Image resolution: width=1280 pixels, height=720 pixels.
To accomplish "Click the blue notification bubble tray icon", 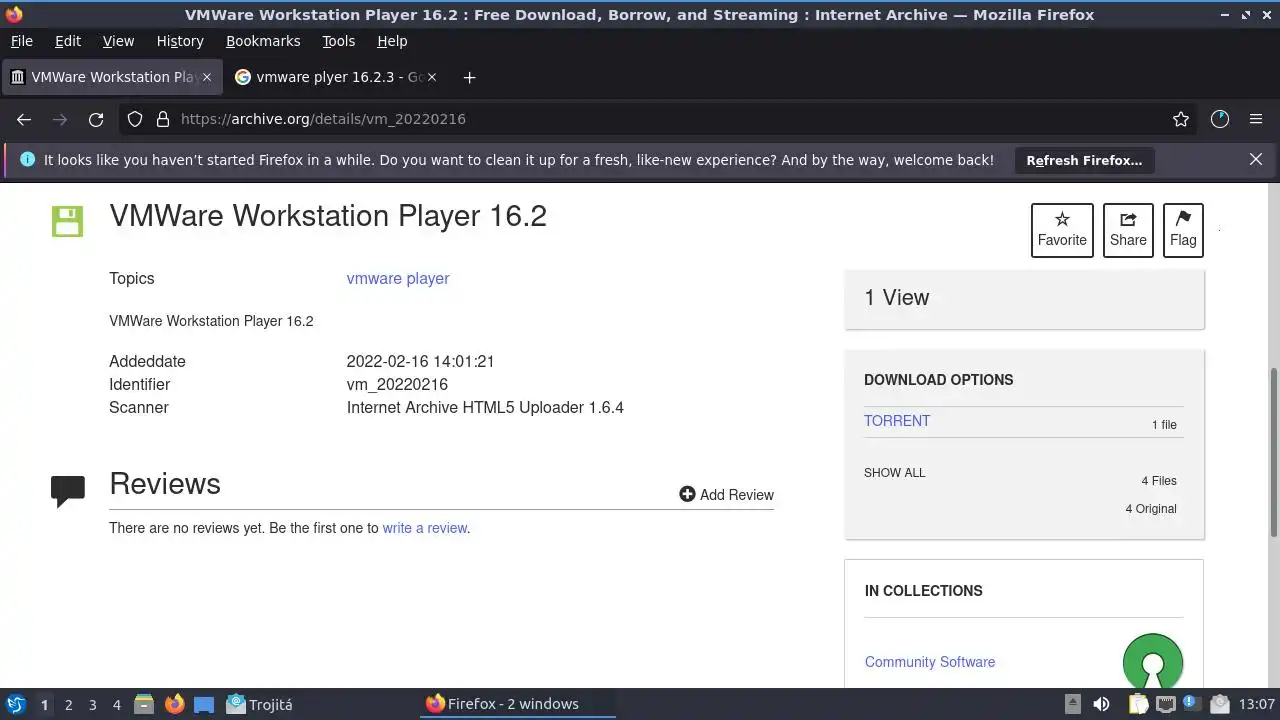I will (1192, 704).
